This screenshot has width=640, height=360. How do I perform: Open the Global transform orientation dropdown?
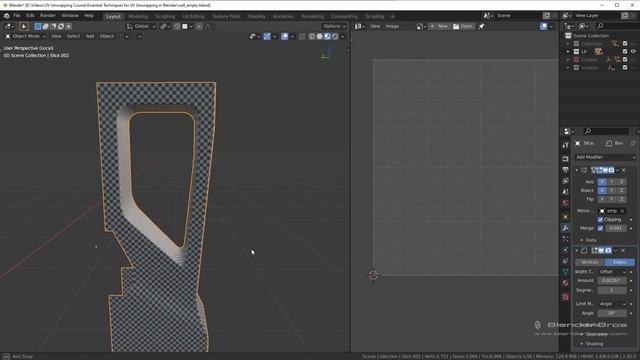tap(141, 26)
